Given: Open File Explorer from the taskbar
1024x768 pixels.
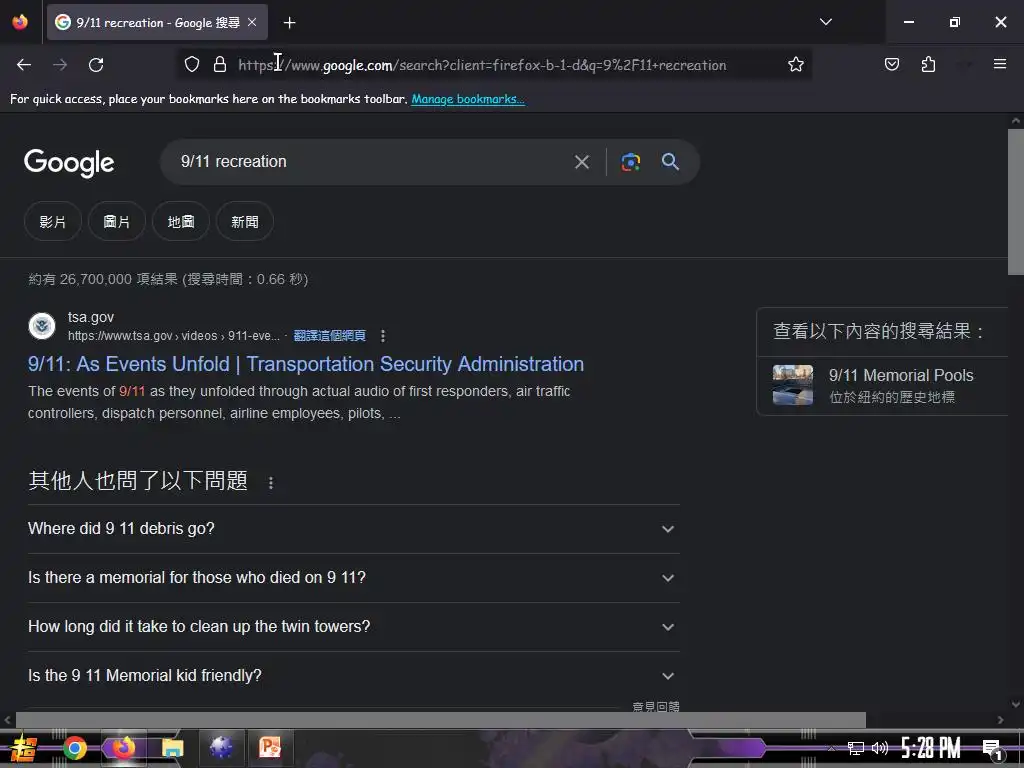Looking at the screenshot, I should tap(172, 747).
